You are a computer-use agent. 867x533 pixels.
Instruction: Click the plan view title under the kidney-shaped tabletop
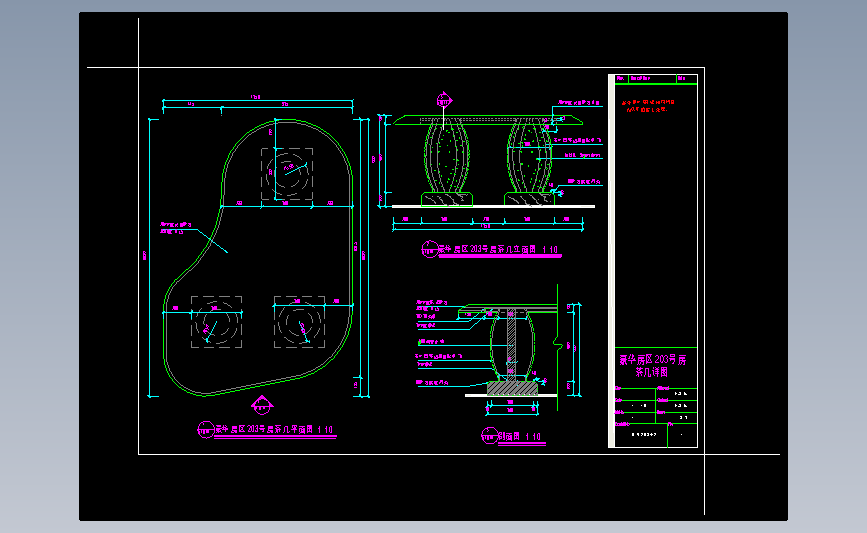pyautogui.click(x=274, y=429)
